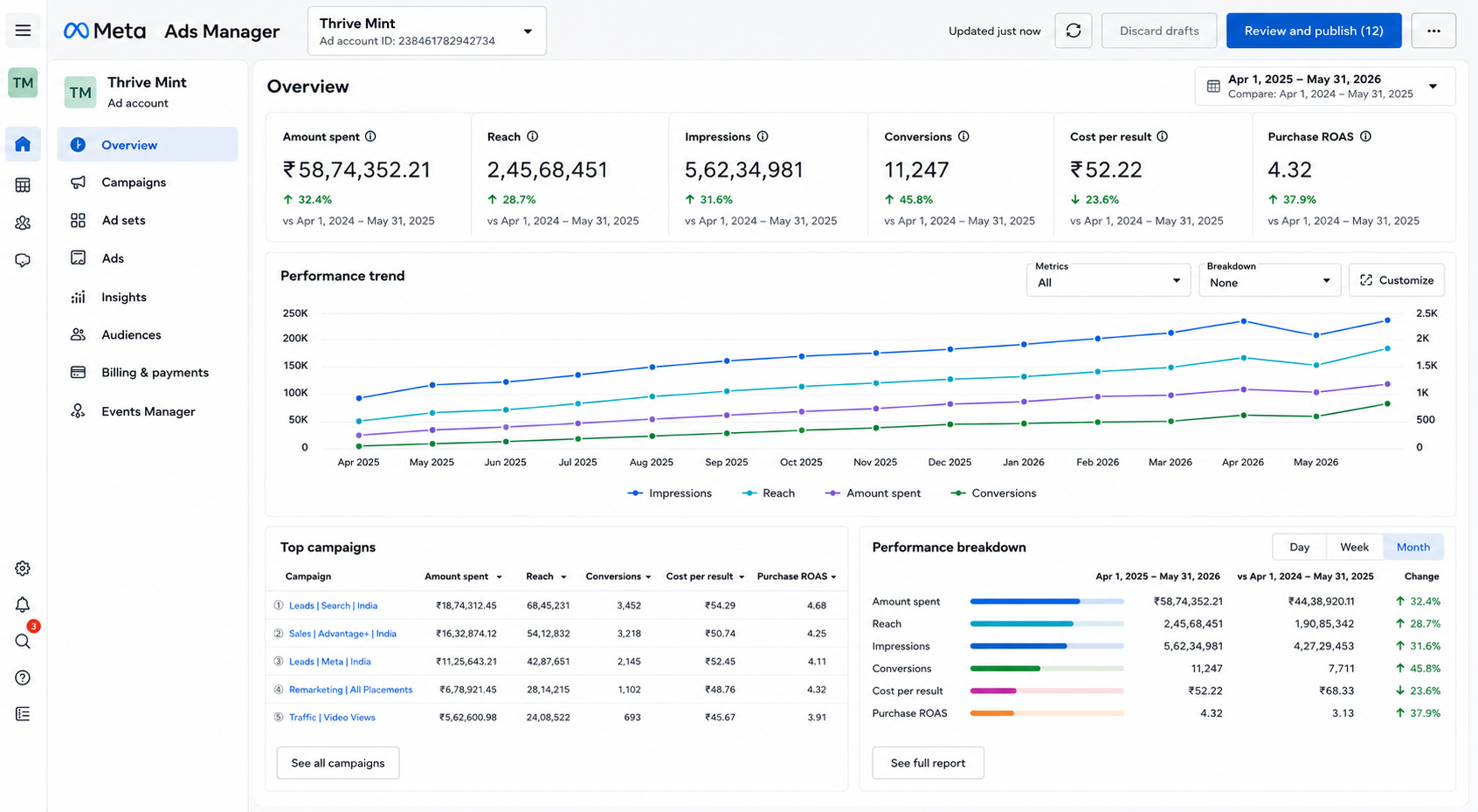Click the Conversions green progress bar

point(1046,669)
